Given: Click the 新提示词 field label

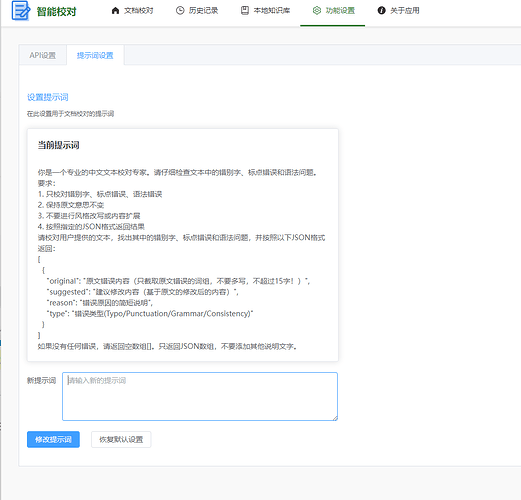Looking at the screenshot, I should click(x=41, y=380).
